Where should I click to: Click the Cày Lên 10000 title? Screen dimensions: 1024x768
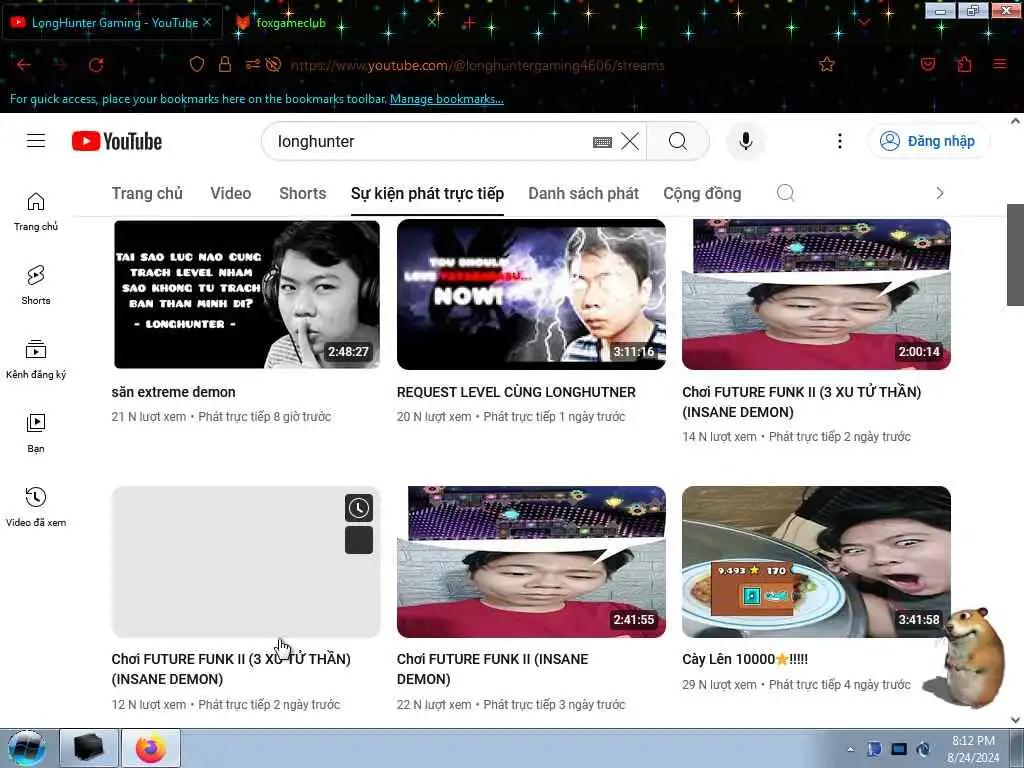coord(745,659)
